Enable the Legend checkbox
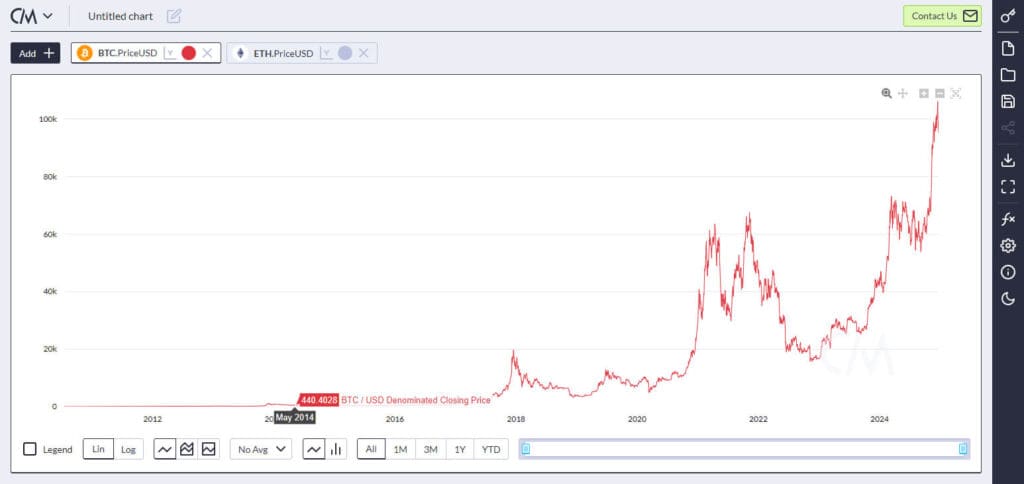This screenshot has height=484, width=1024. point(30,449)
